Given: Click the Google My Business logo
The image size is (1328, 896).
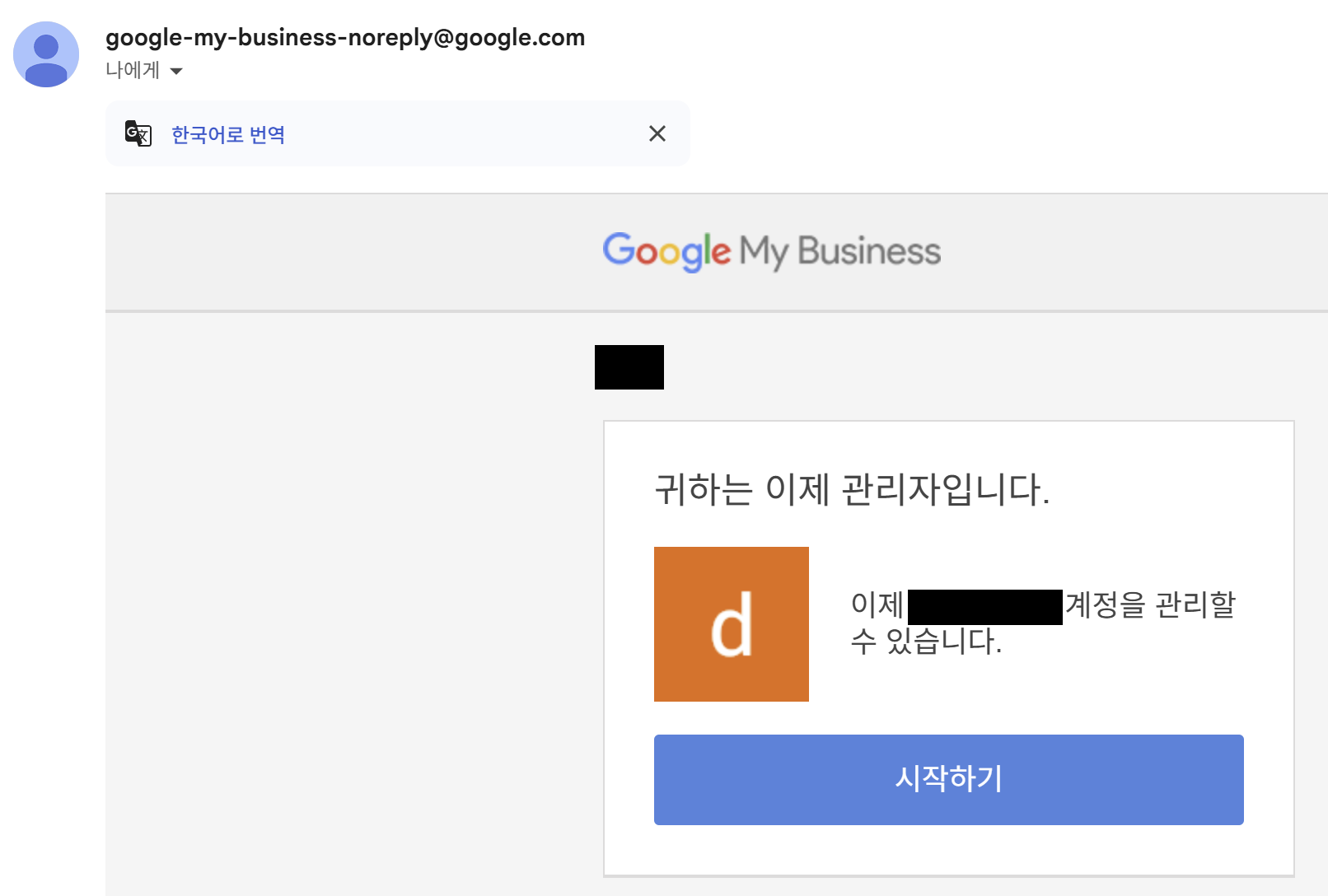Looking at the screenshot, I should click(x=772, y=251).
